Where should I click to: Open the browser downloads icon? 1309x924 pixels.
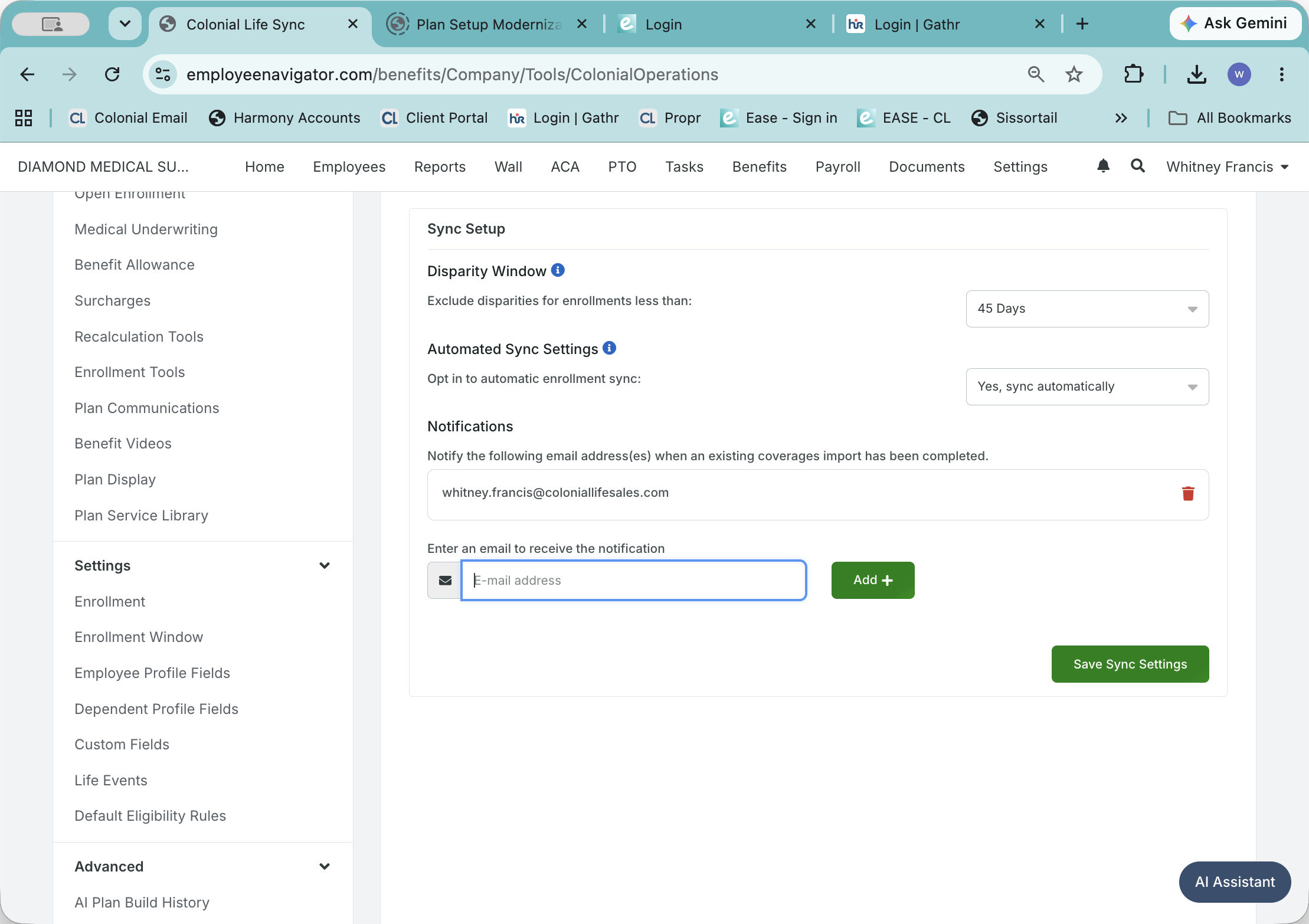tap(1196, 74)
